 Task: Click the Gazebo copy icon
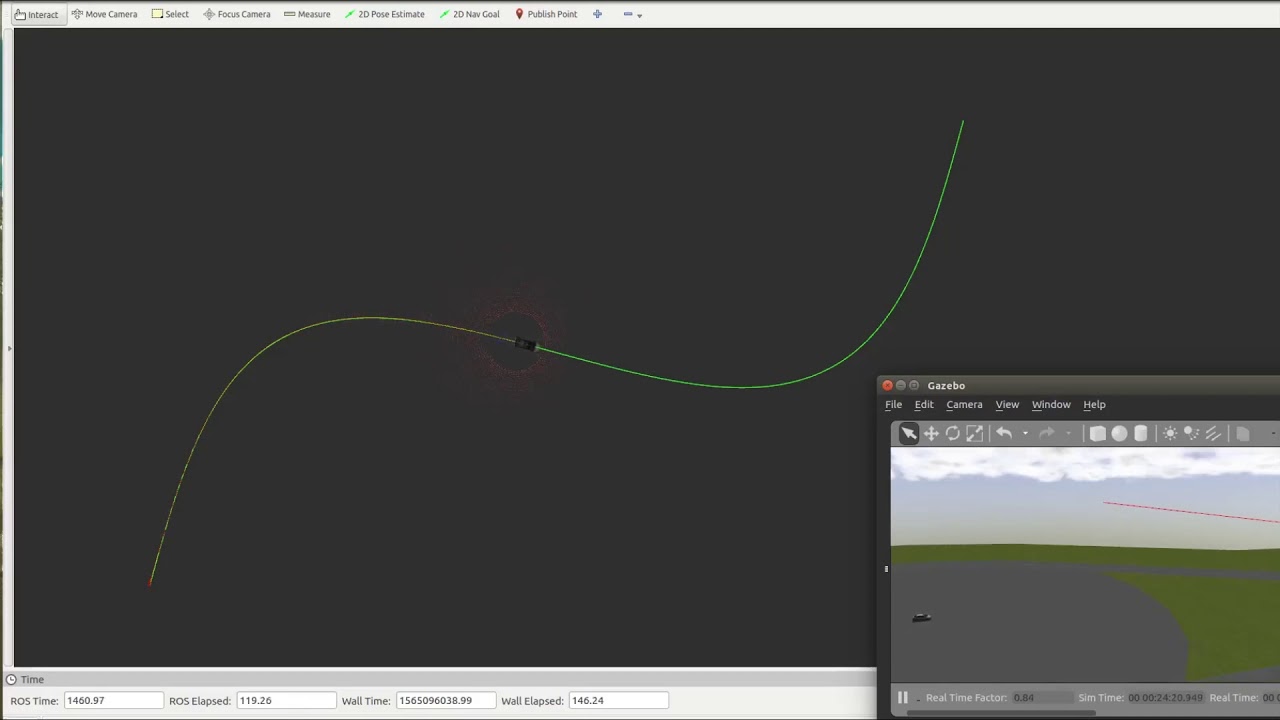1243,433
